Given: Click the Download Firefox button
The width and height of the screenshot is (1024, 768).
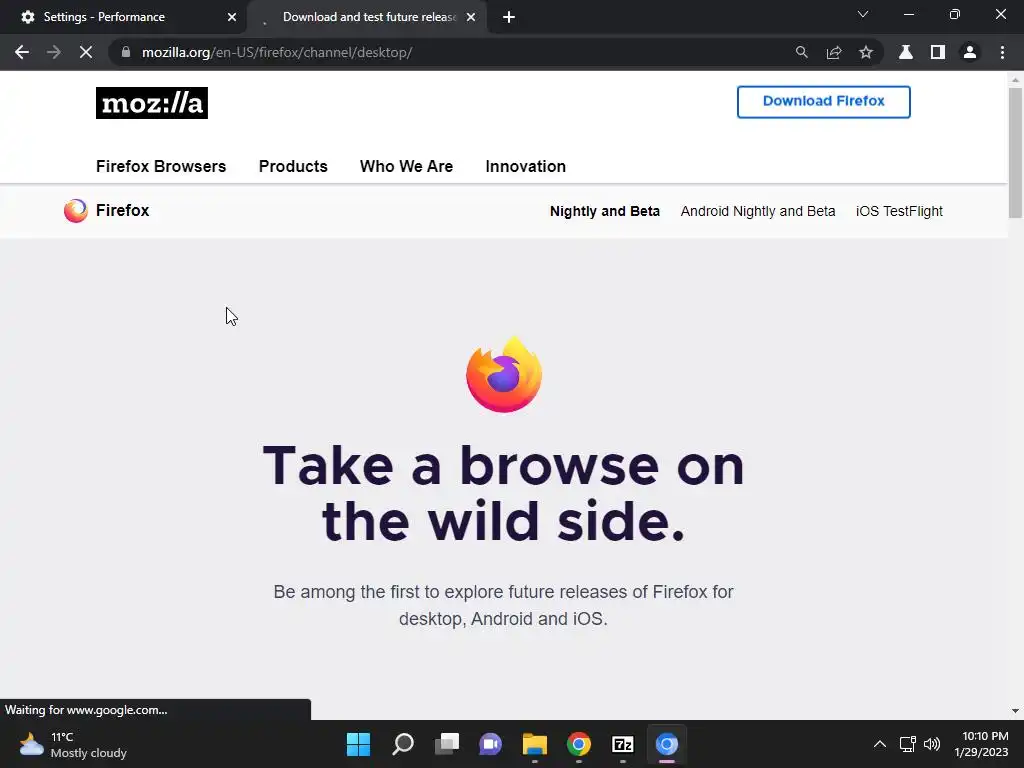Looking at the screenshot, I should coord(824,101).
